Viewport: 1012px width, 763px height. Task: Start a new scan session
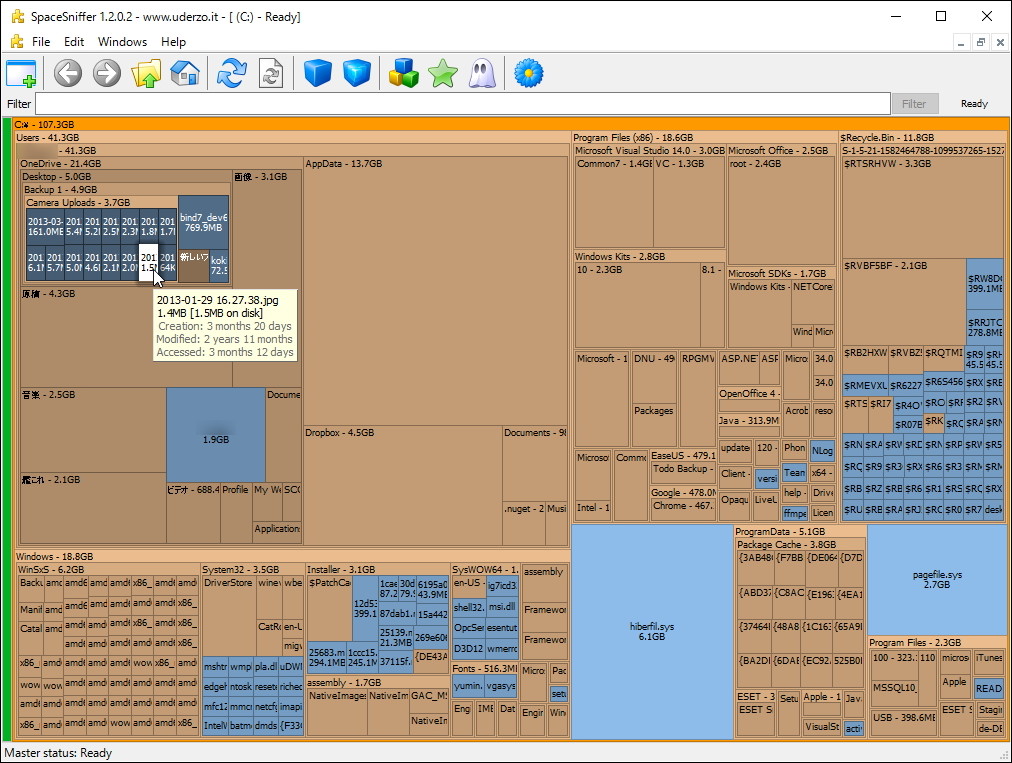[x=21, y=73]
